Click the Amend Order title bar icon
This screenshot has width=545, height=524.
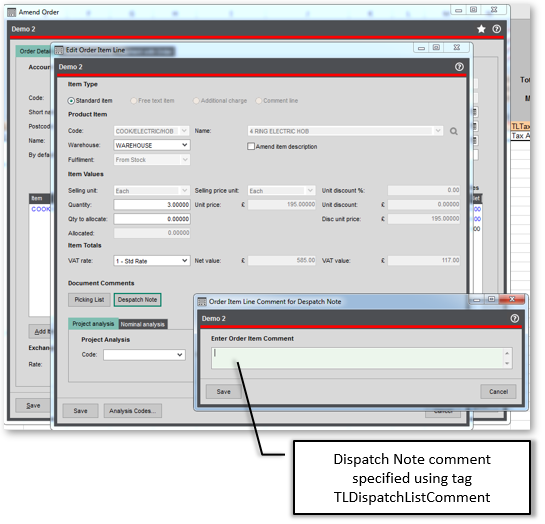pos(12,12)
